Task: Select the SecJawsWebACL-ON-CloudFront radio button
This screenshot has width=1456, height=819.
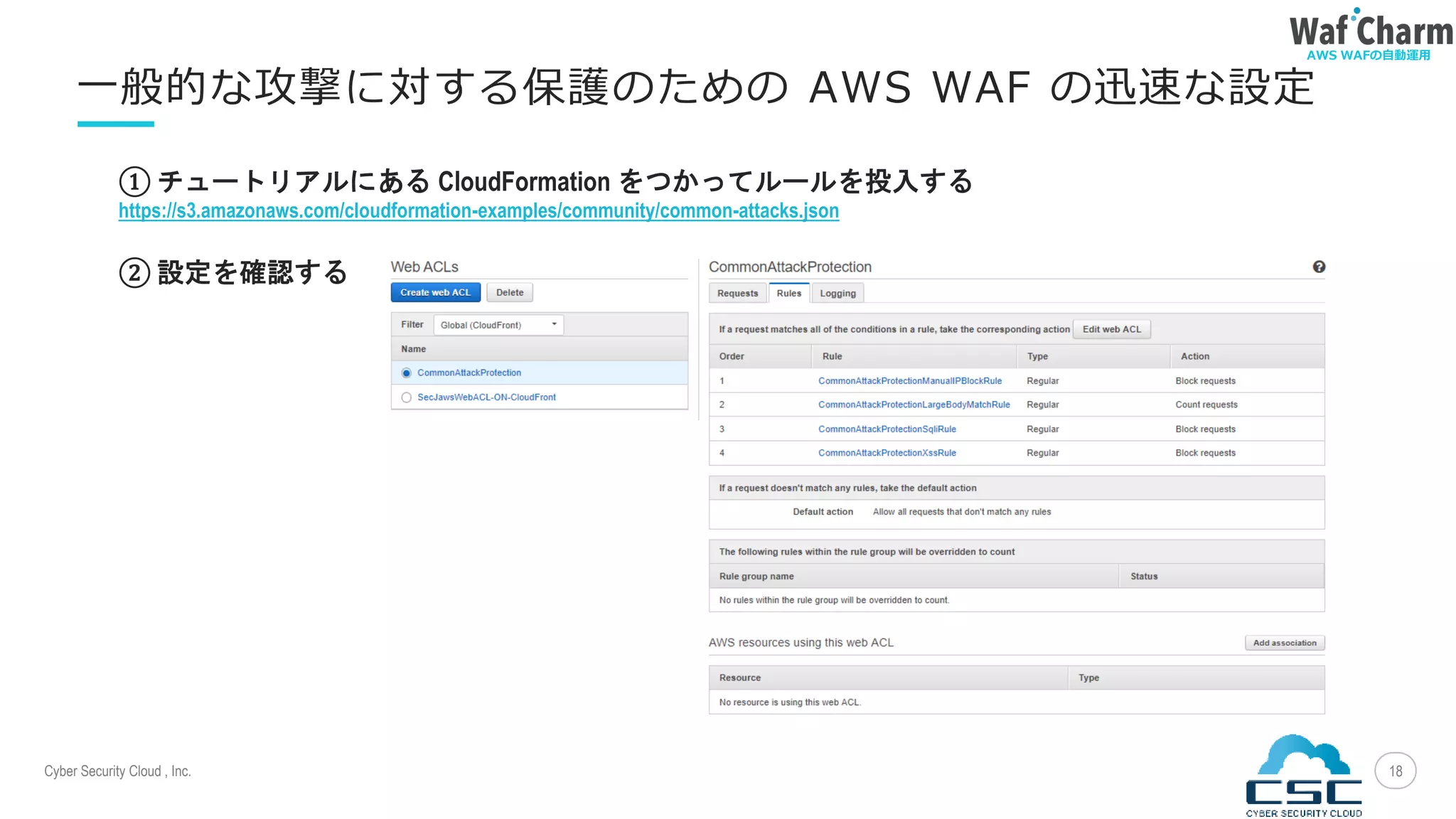Action: click(x=407, y=397)
